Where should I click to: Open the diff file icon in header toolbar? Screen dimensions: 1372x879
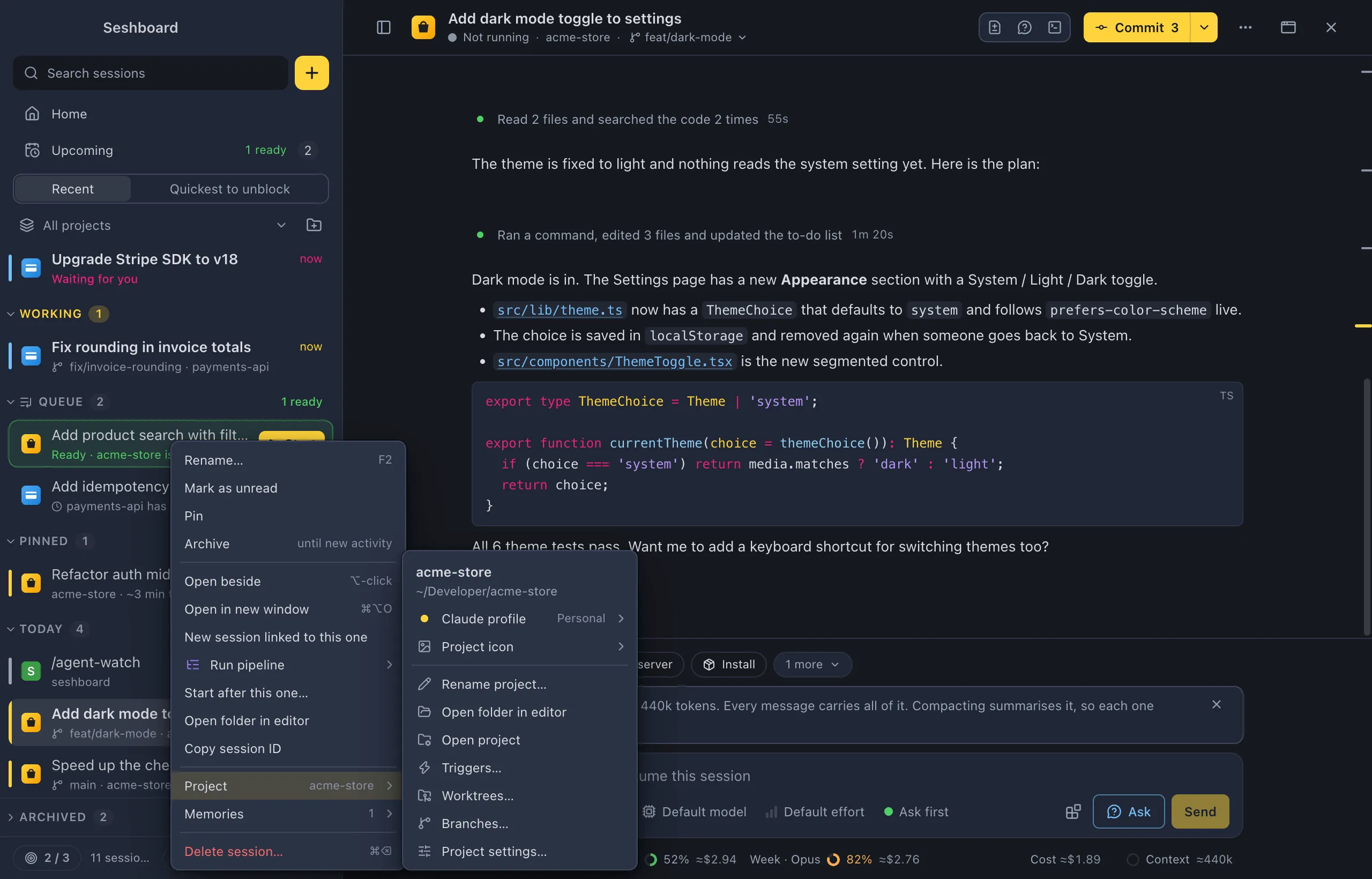[994, 27]
